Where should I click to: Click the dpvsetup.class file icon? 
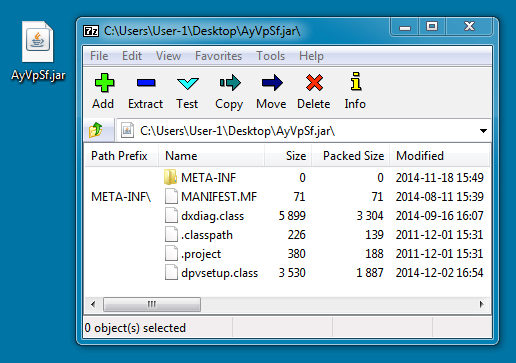click(x=171, y=273)
